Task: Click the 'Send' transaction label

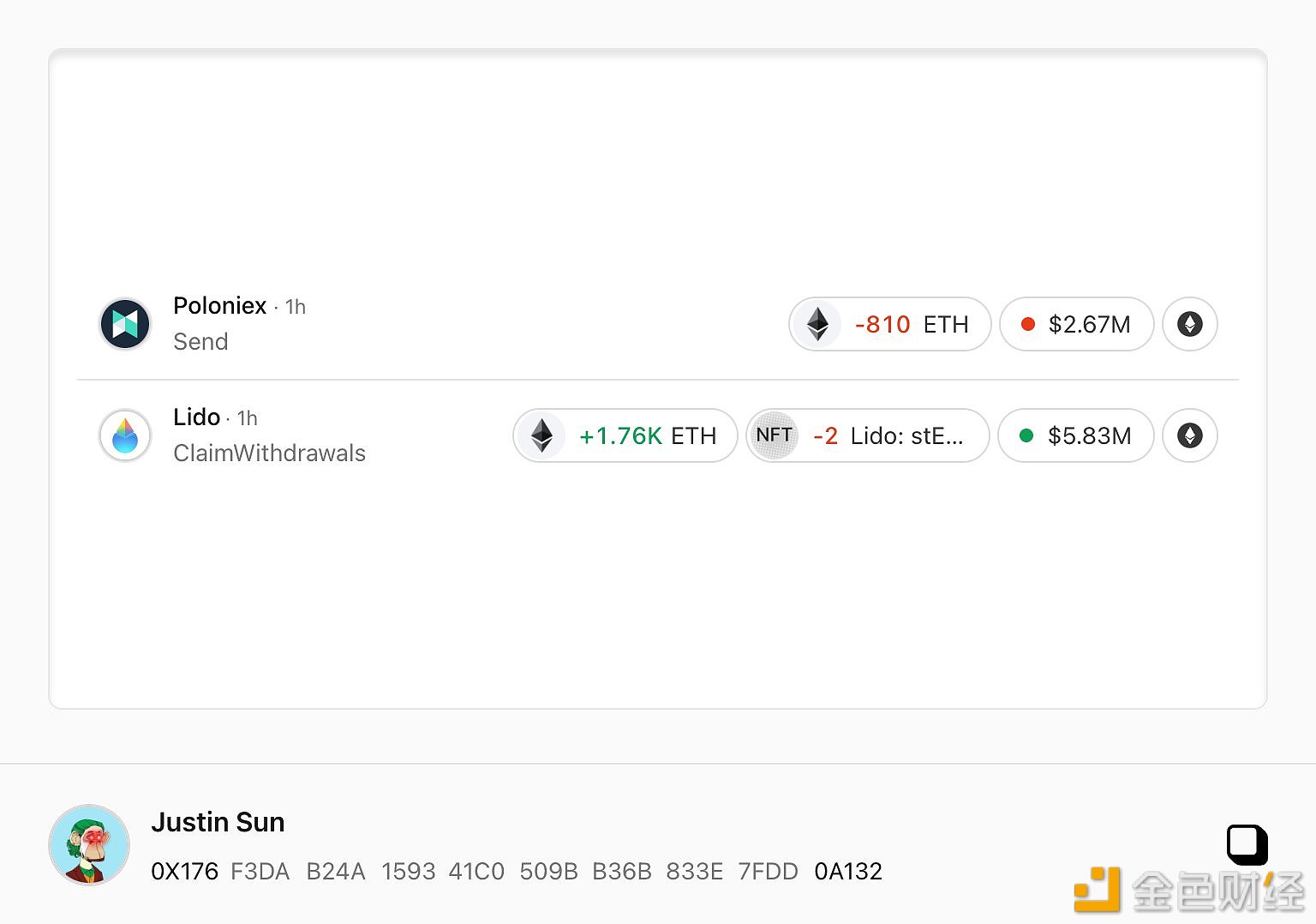Action: [200, 342]
